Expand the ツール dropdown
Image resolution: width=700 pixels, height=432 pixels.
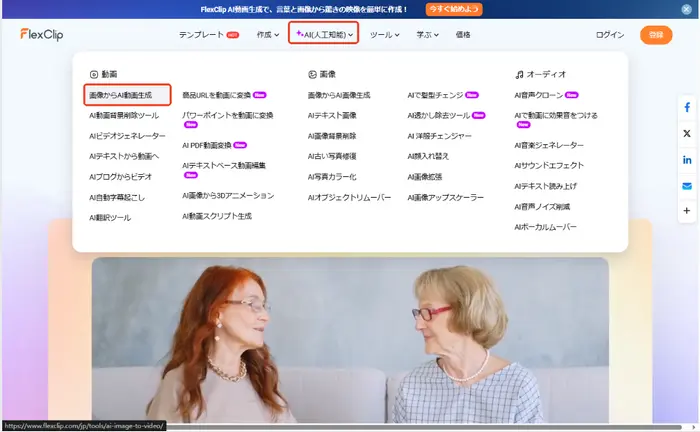coord(384,34)
